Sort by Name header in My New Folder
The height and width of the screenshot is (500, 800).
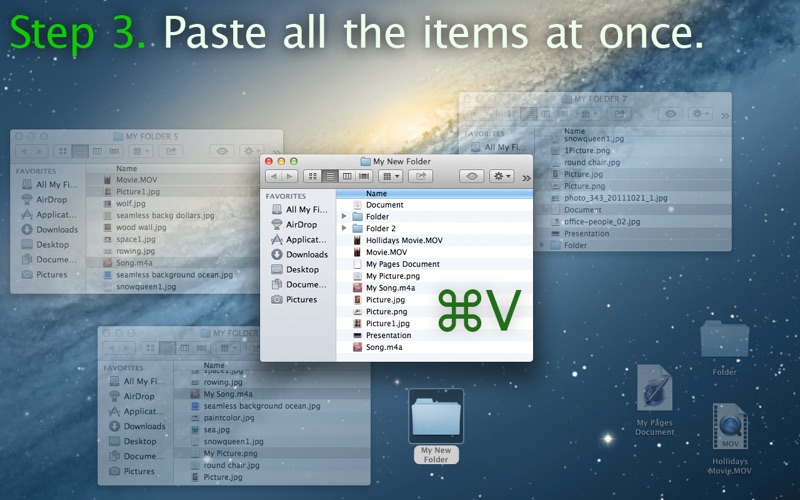click(x=377, y=193)
